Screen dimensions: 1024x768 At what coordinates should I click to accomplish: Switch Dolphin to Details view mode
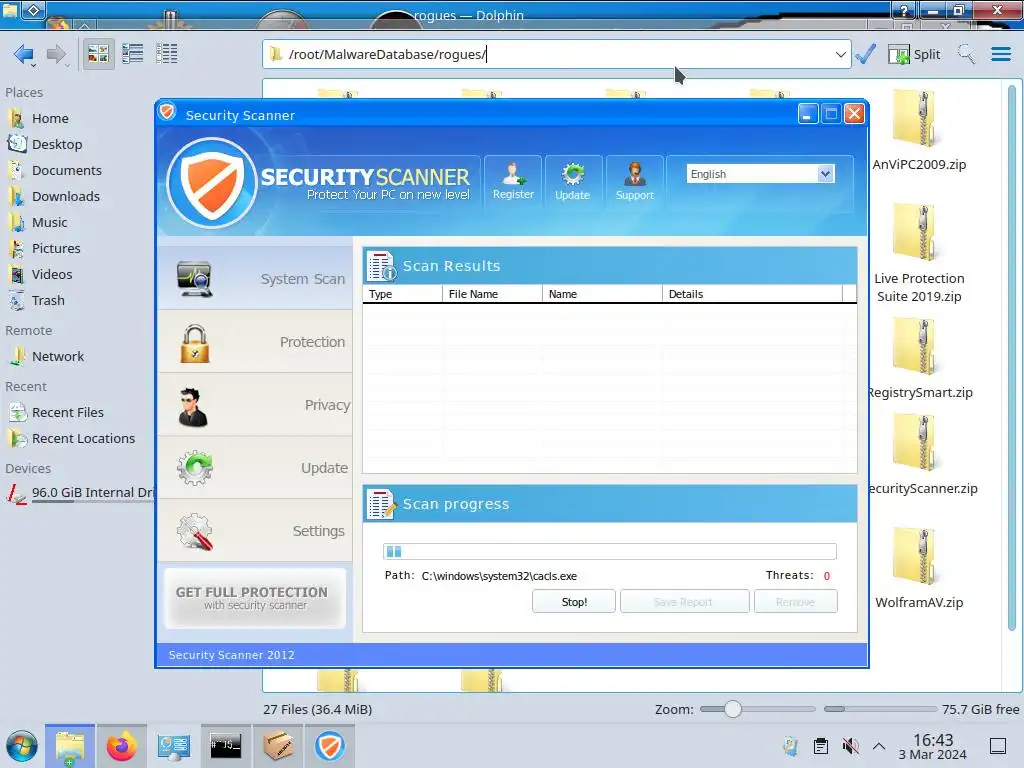point(167,54)
